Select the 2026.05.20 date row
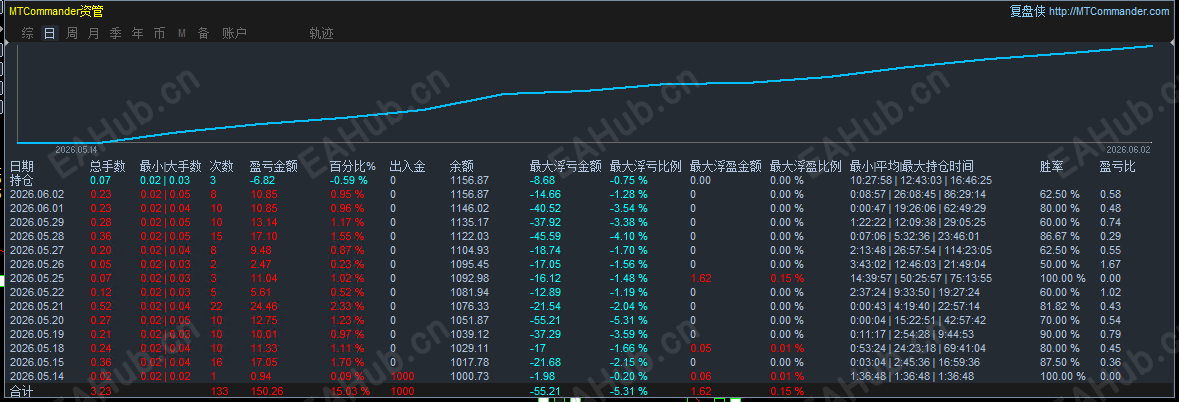 (590, 320)
